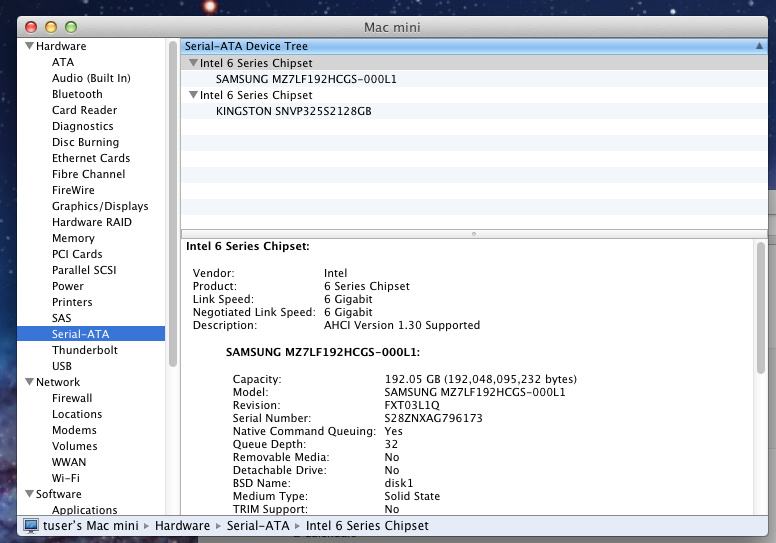Screen dimensions: 776x543
Task: Select ATA in the sidebar
Action: (63, 62)
